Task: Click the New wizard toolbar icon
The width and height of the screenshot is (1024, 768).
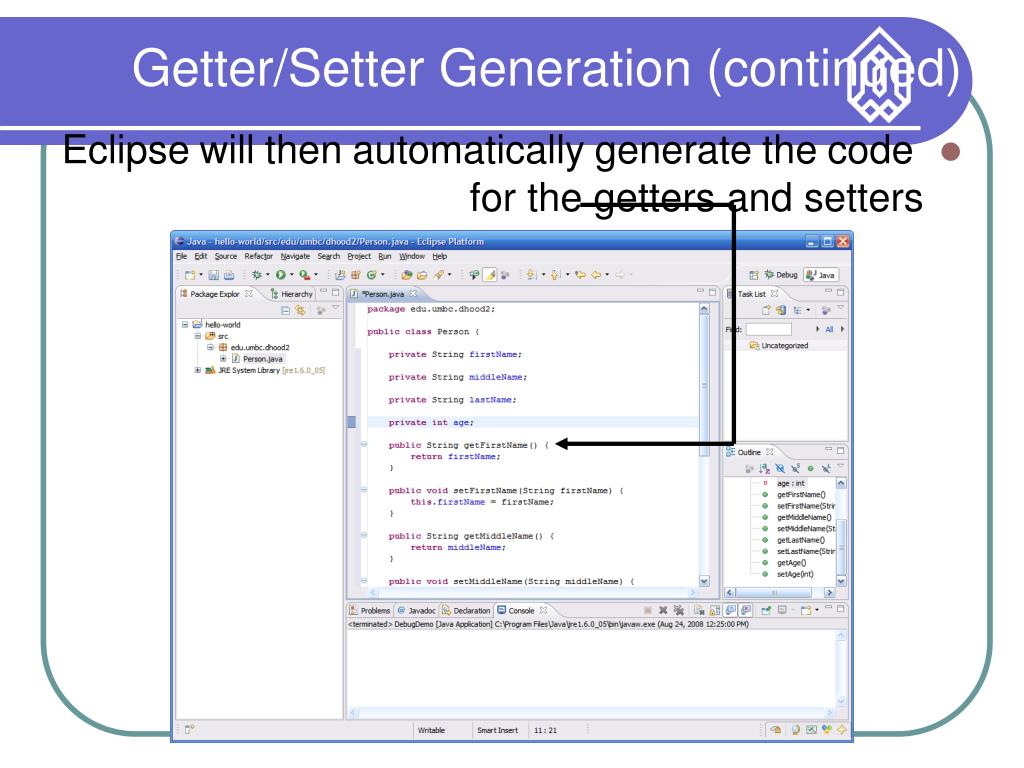Action: [190, 275]
